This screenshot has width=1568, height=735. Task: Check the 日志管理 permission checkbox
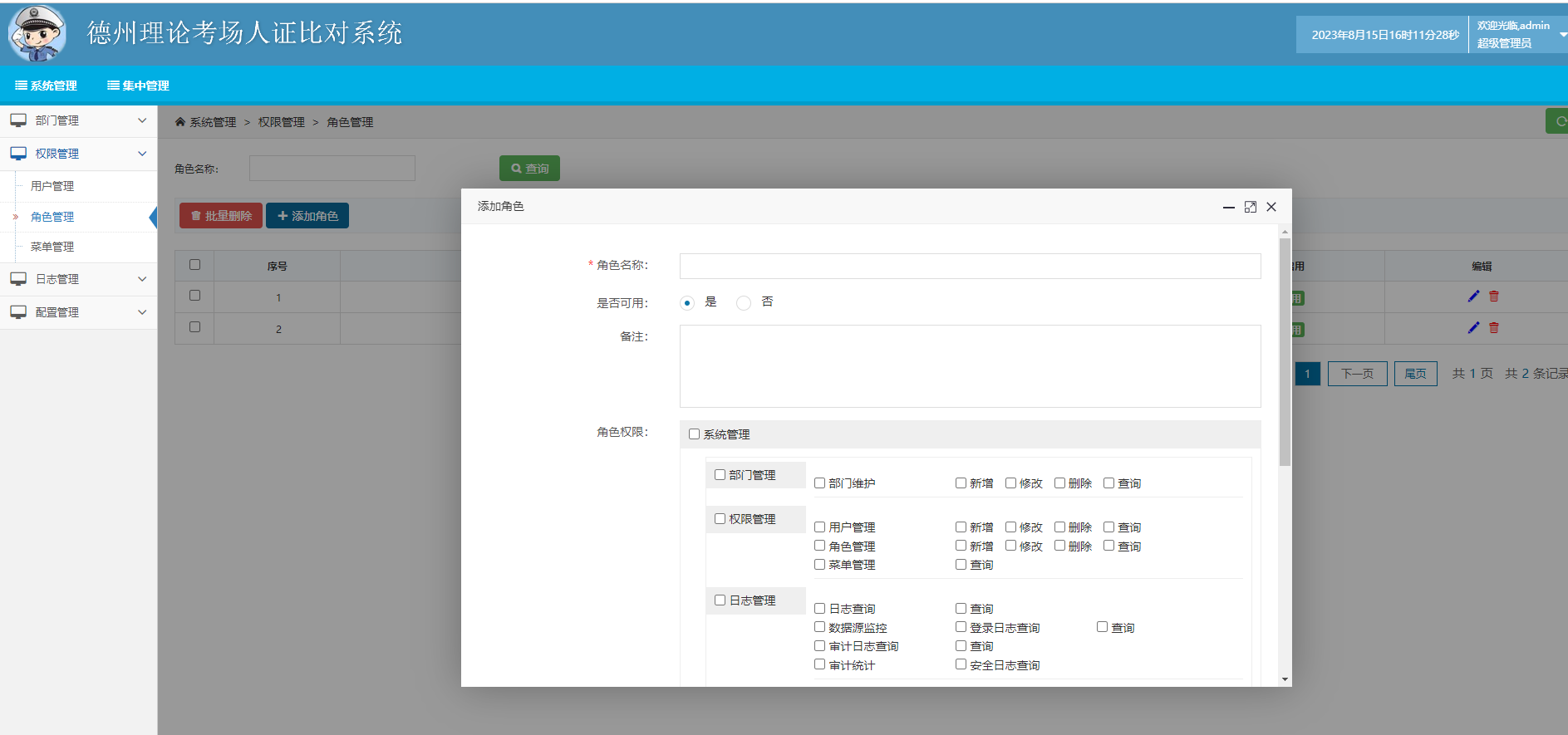pos(720,600)
